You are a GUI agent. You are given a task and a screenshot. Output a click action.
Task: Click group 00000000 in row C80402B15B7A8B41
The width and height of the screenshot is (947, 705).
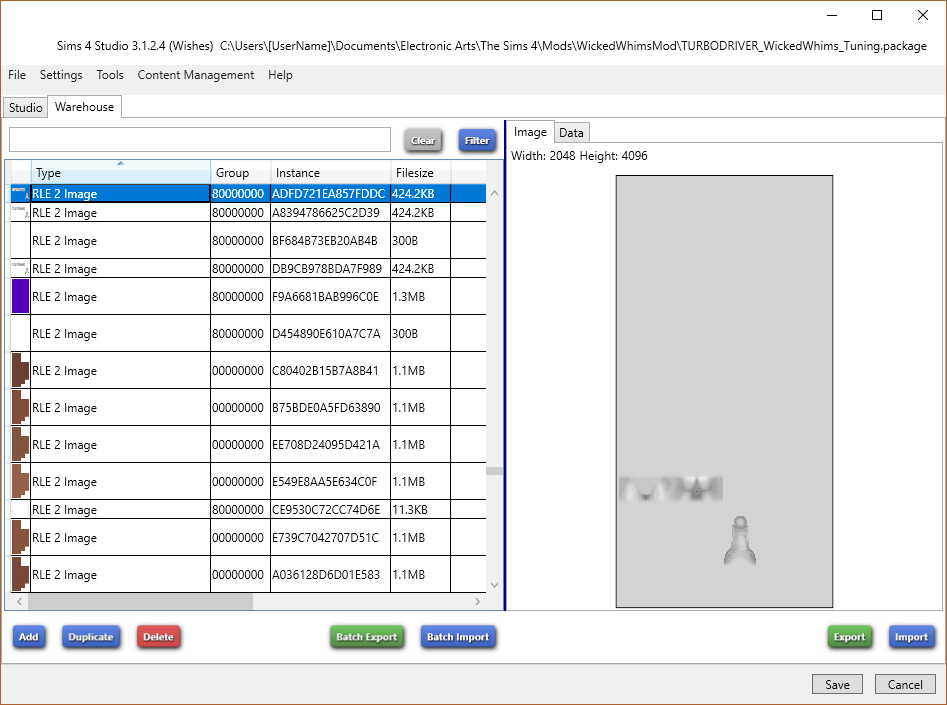coord(240,370)
